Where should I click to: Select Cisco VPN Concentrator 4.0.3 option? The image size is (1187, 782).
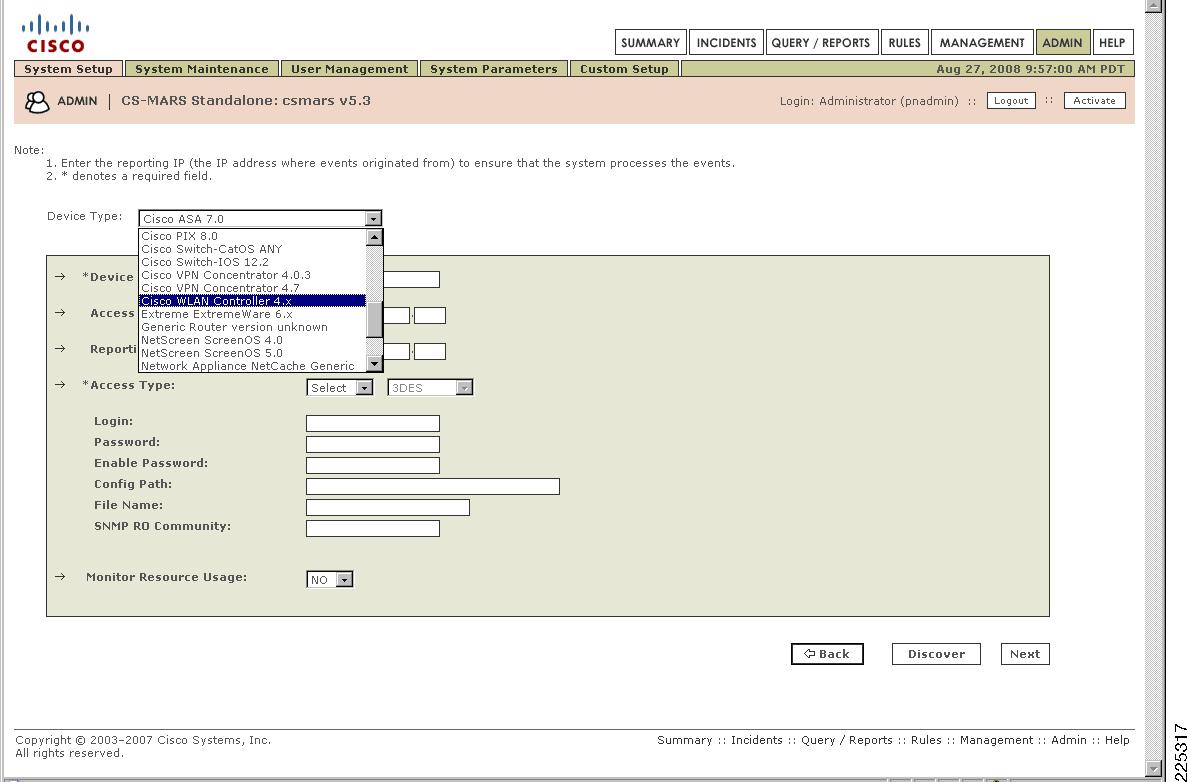pos(252,275)
